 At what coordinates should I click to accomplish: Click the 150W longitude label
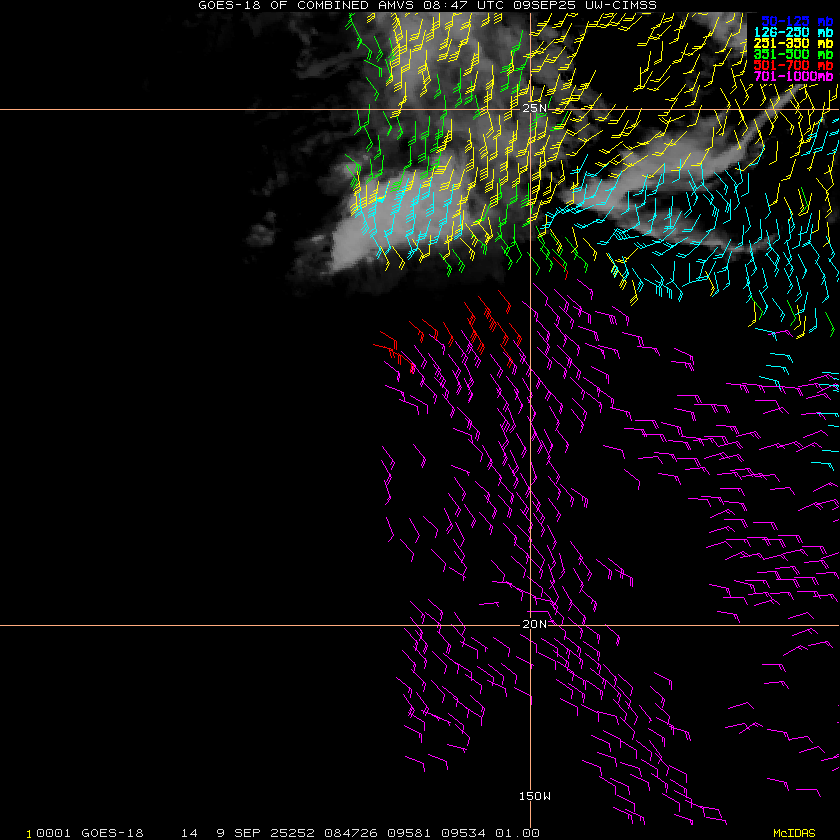tap(535, 796)
